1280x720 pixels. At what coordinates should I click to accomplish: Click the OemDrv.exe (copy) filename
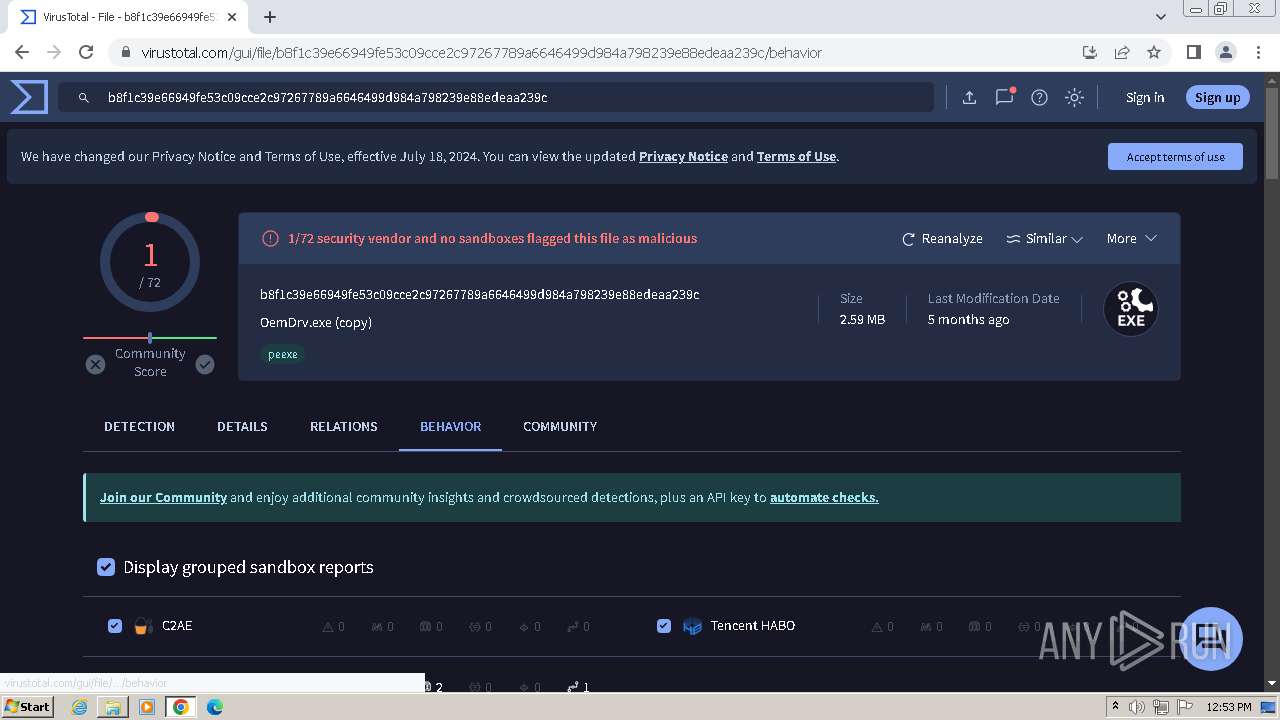[x=316, y=322]
